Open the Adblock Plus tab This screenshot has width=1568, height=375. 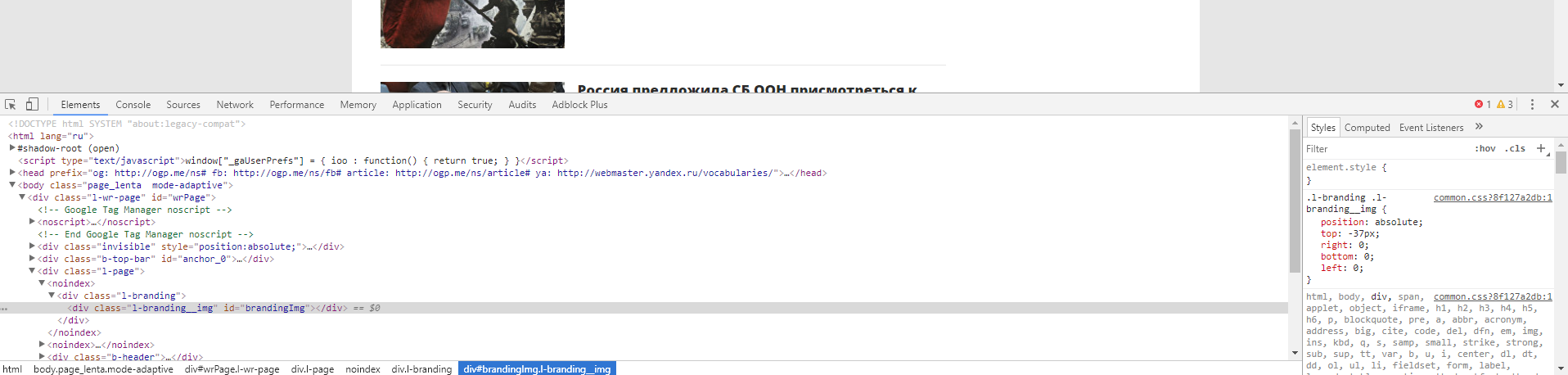click(579, 105)
